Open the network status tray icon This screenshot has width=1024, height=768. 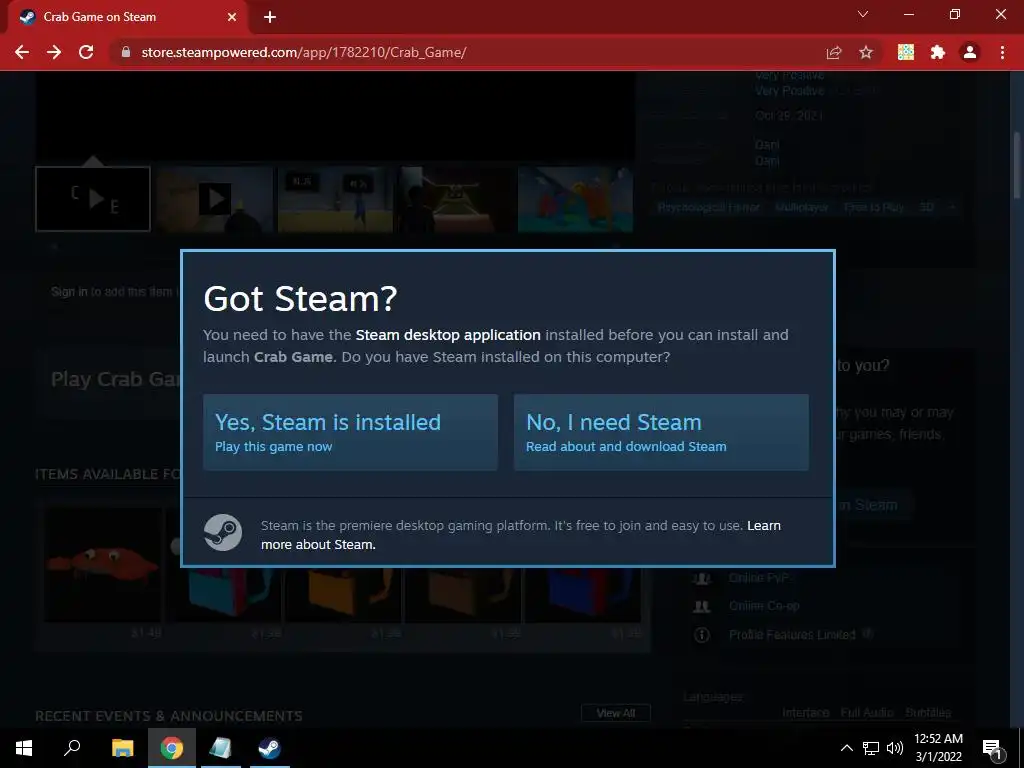point(871,748)
